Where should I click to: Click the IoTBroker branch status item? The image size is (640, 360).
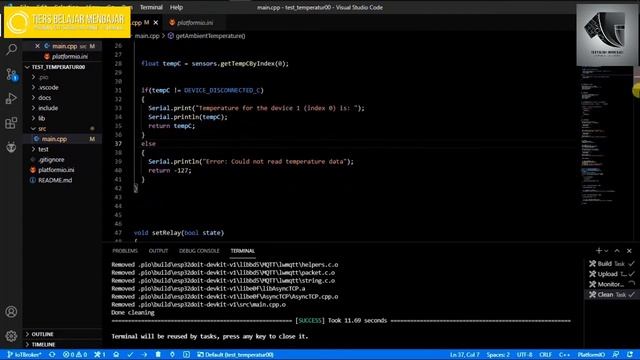click(x=24, y=355)
